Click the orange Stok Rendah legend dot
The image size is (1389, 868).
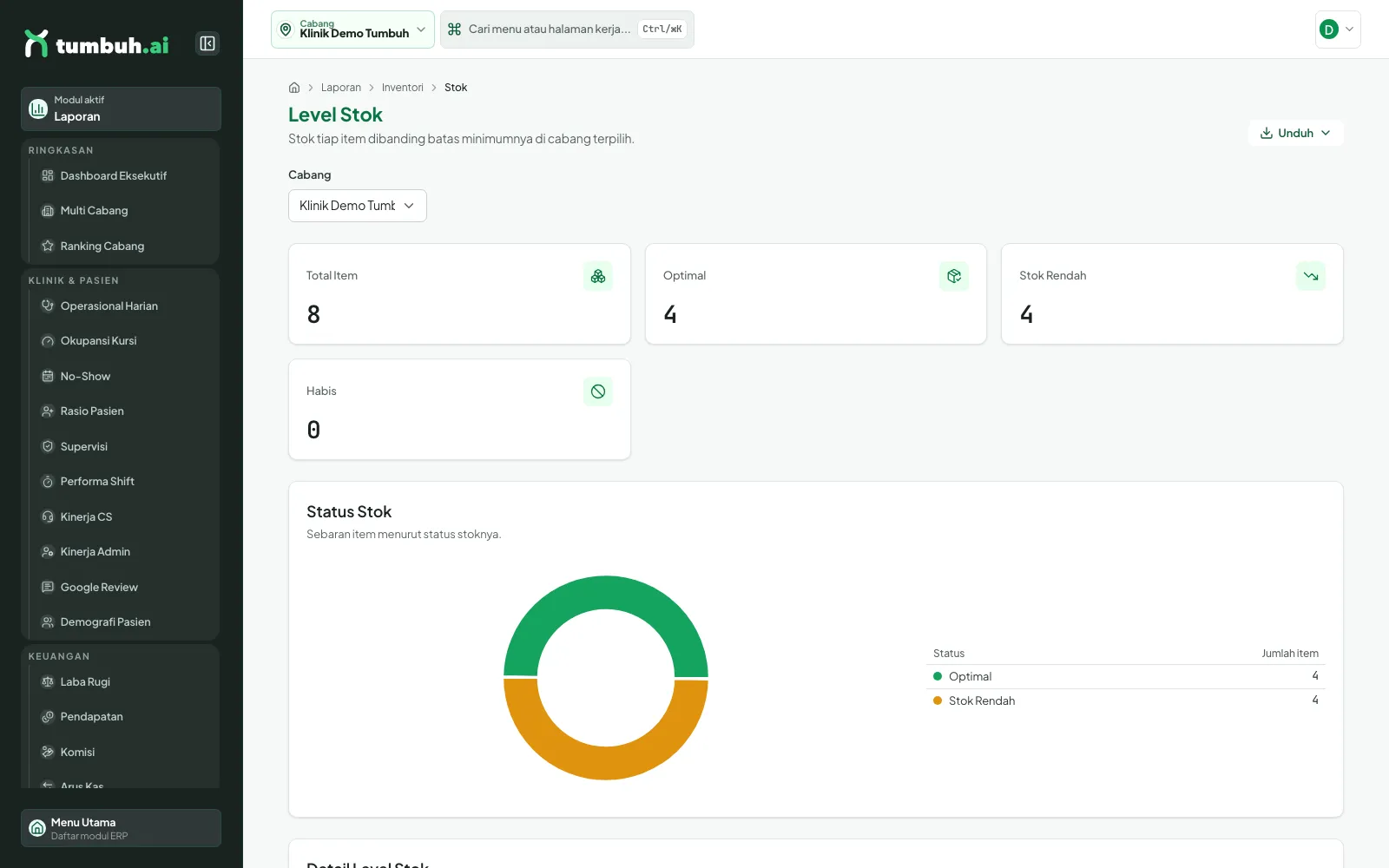pyautogui.click(x=938, y=700)
